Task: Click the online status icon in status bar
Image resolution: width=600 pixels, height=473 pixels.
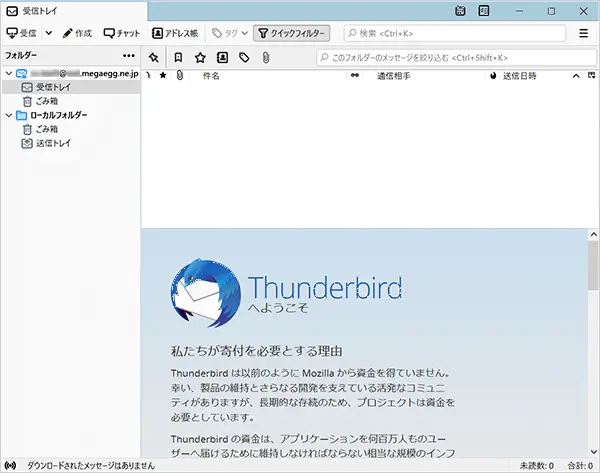Action: point(10,465)
